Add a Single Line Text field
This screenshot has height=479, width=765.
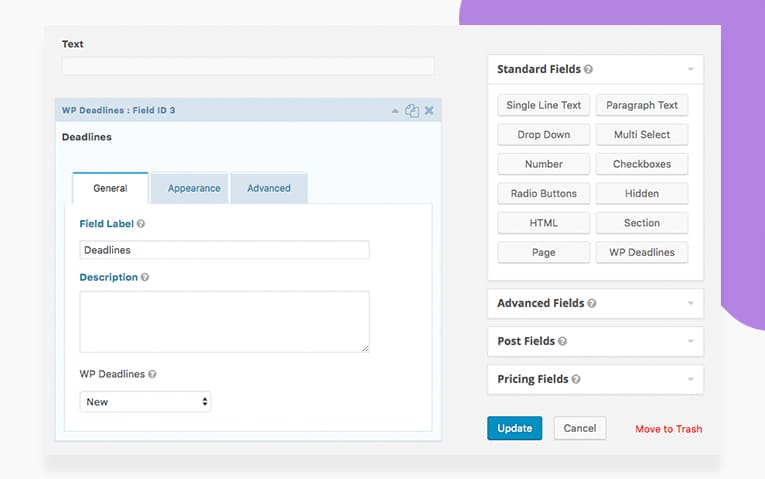[x=544, y=105]
